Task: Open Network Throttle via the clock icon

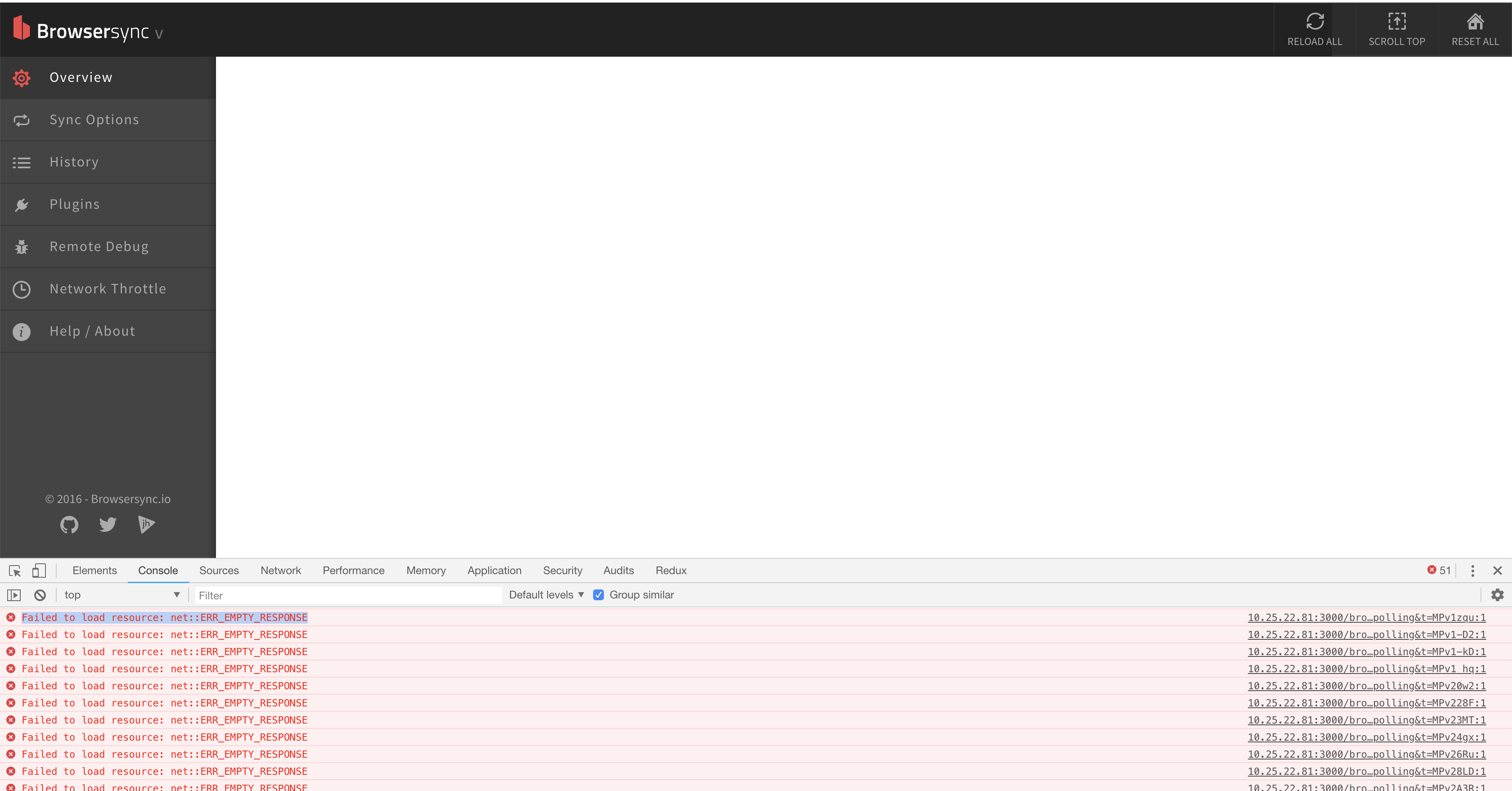Action: (x=22, y=289)
